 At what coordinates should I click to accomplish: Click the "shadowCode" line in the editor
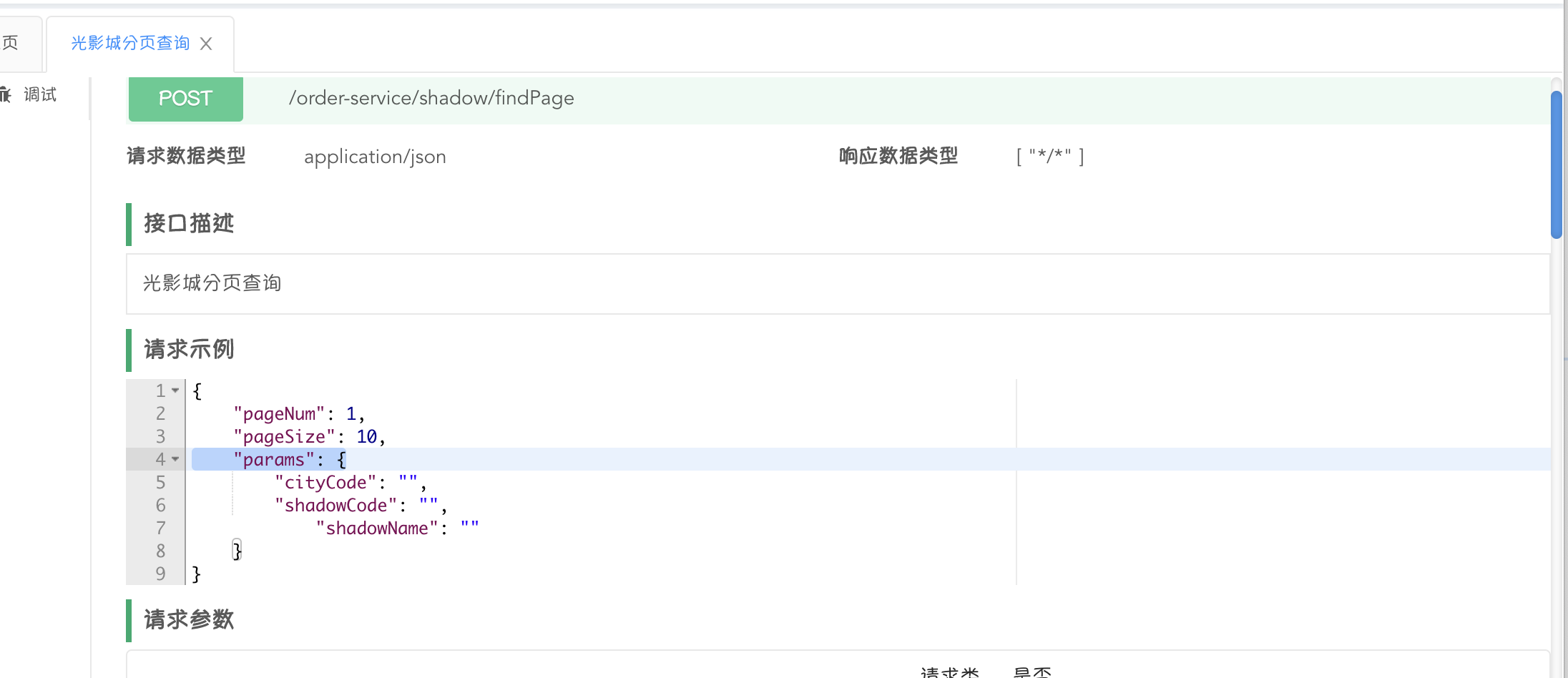click(361, 505)
